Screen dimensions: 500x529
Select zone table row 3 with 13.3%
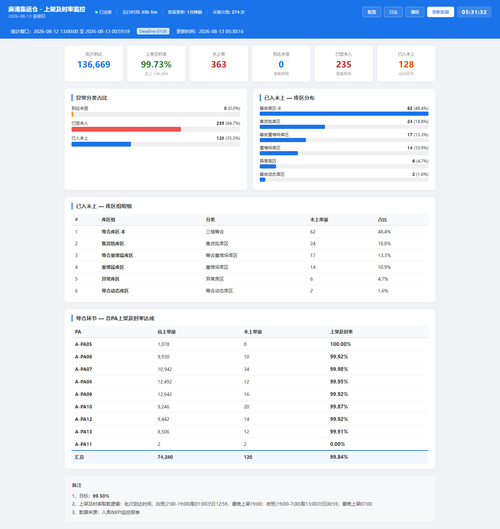tap(250, 255)
